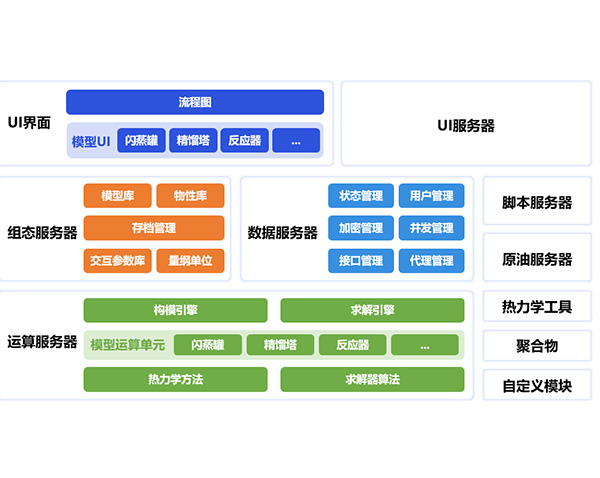600x478 pixels.
Task: Select the 自定义模块 box
Action: [x=537, y=385]
